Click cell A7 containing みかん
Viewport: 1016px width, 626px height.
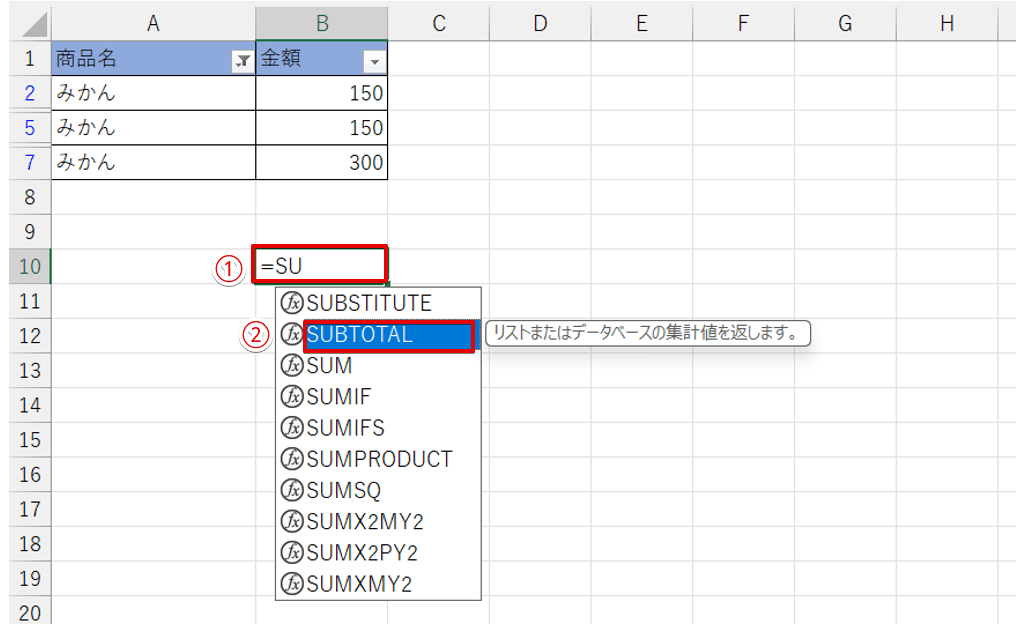(x=154, y=162)
